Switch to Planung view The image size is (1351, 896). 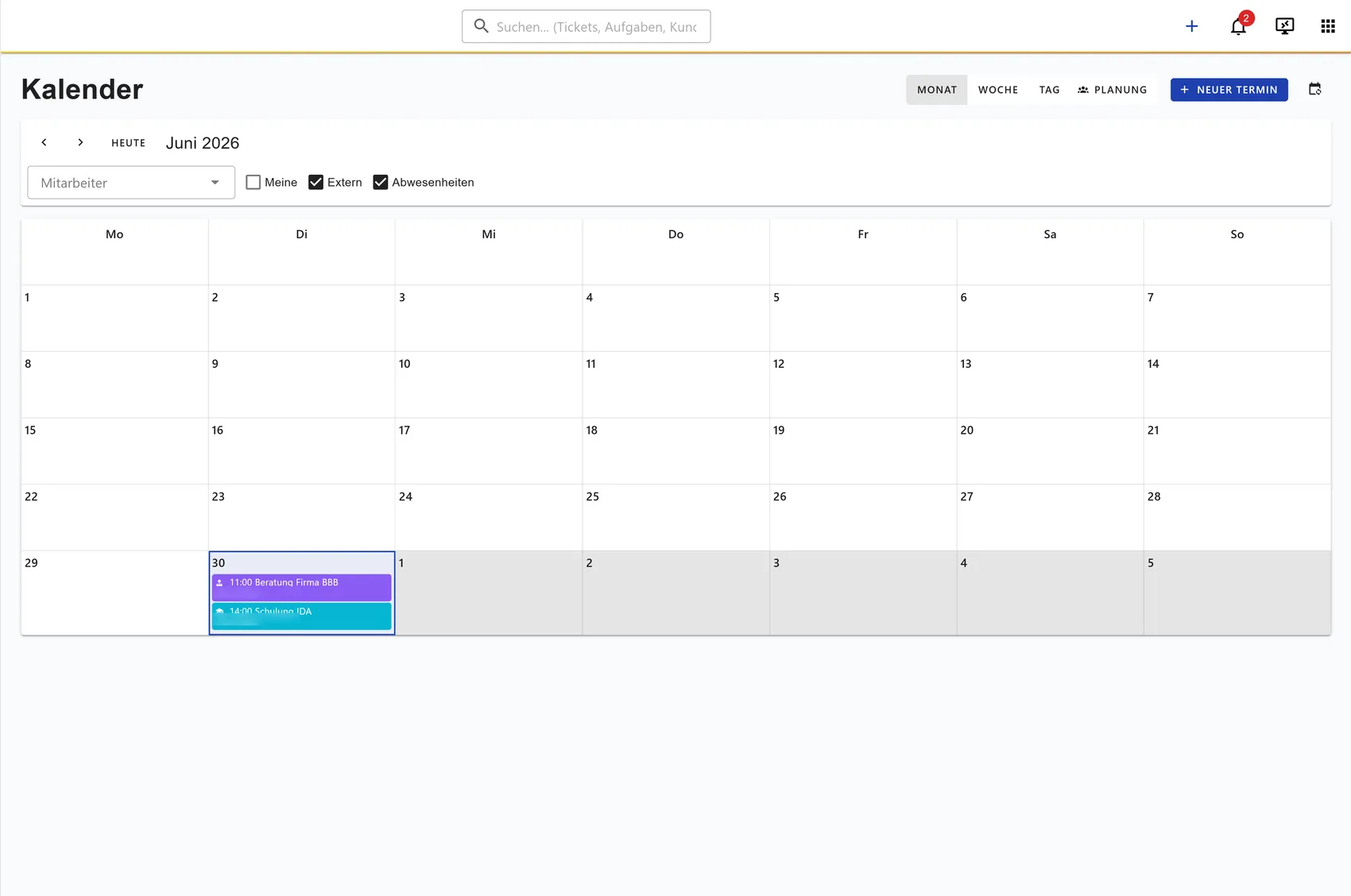pos(1113,90)
